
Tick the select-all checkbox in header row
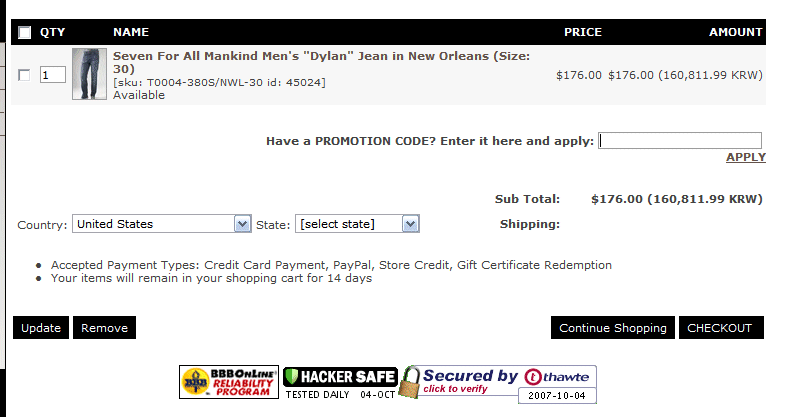point(24,33)
